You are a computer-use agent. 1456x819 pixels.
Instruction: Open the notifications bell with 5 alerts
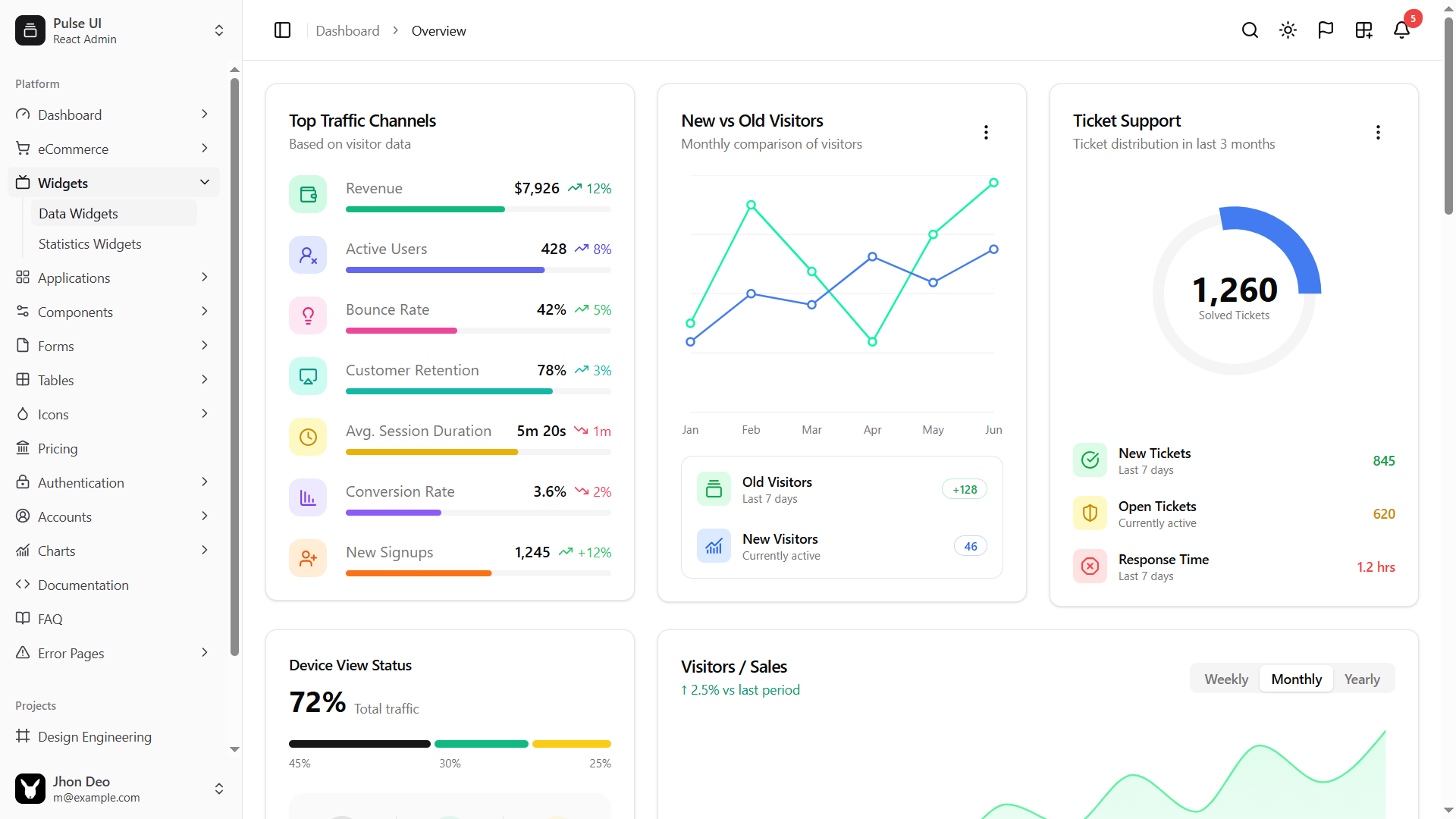[x=1401, y=30]
